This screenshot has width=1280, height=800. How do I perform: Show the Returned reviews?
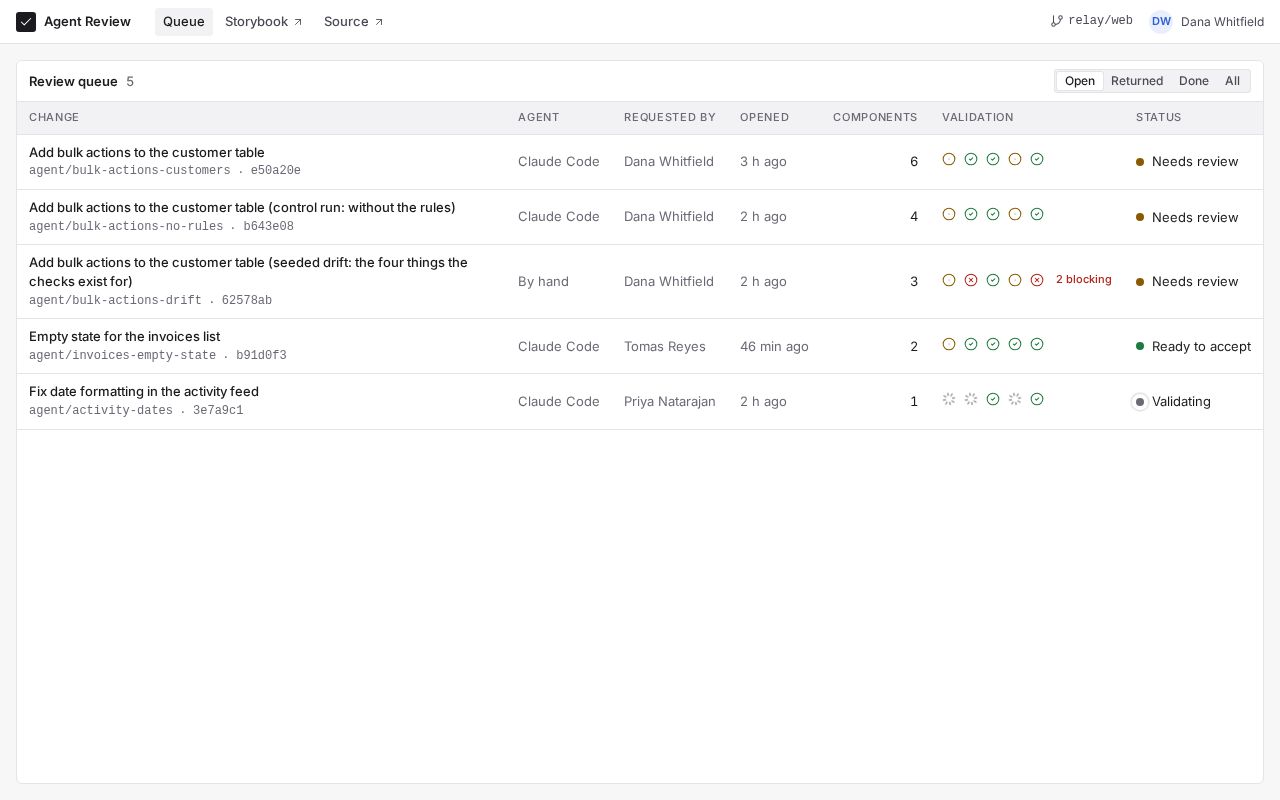(x=1137, y=81)
